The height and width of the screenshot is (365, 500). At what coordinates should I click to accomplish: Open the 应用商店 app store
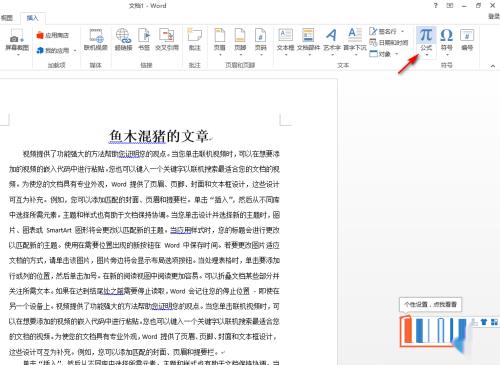[x=52, y=35]
